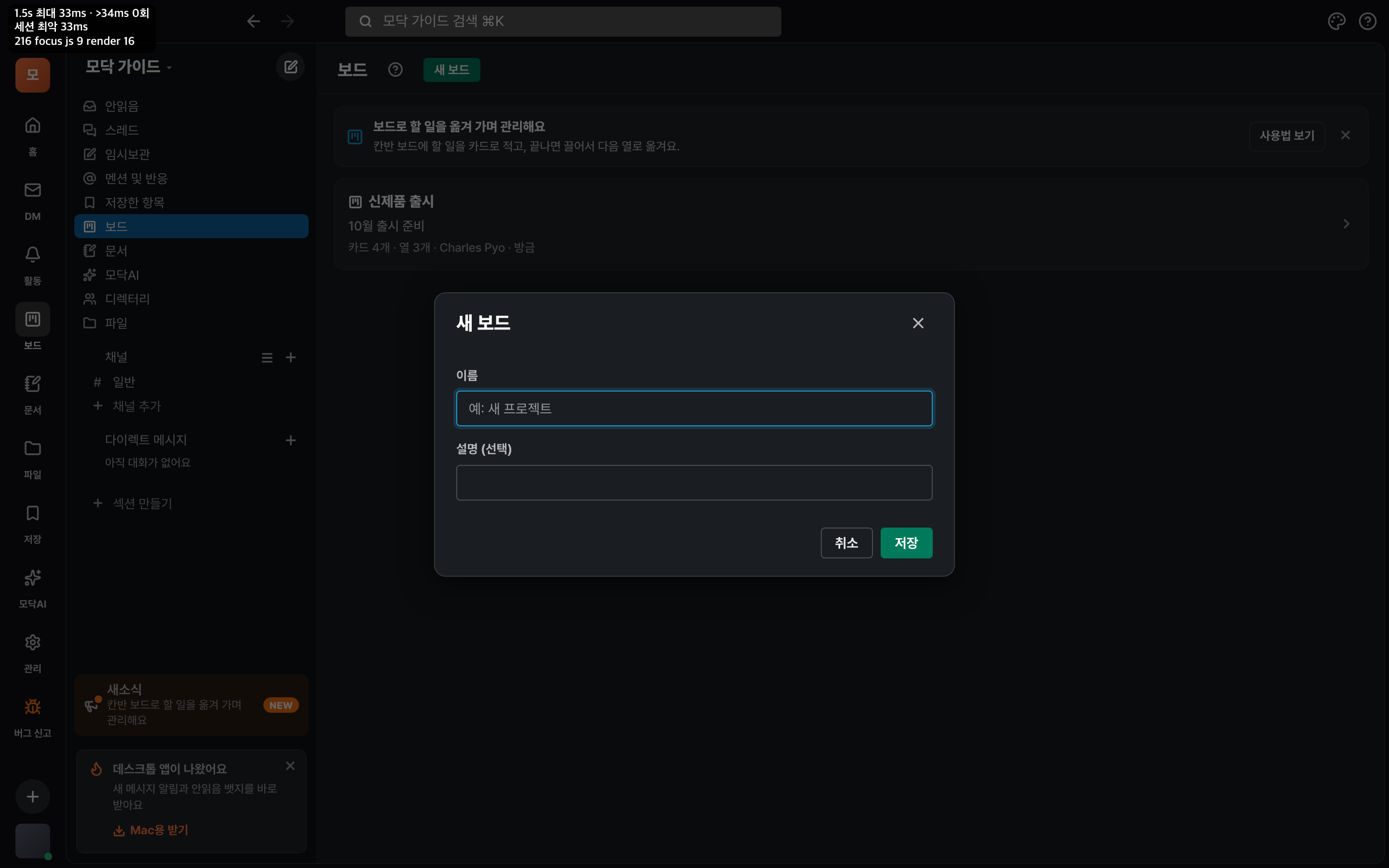Click 섹션 만들기

191,503
